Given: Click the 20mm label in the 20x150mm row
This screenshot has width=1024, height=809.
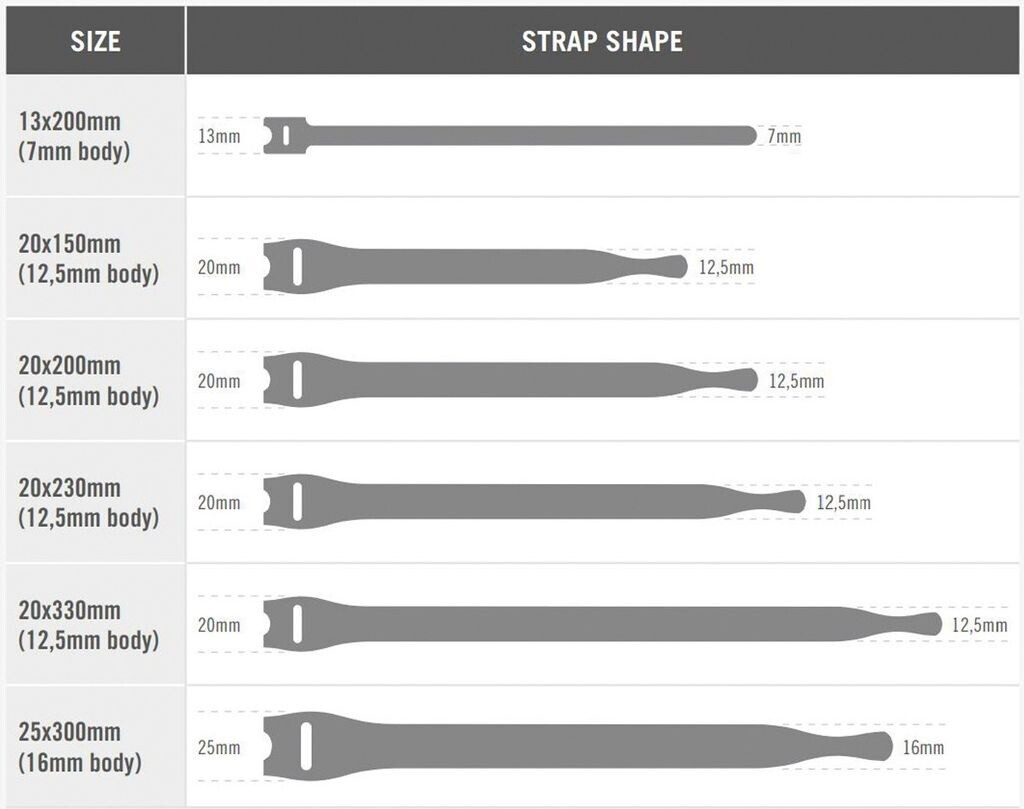Looking at the screenshot, I should [219, 267].
